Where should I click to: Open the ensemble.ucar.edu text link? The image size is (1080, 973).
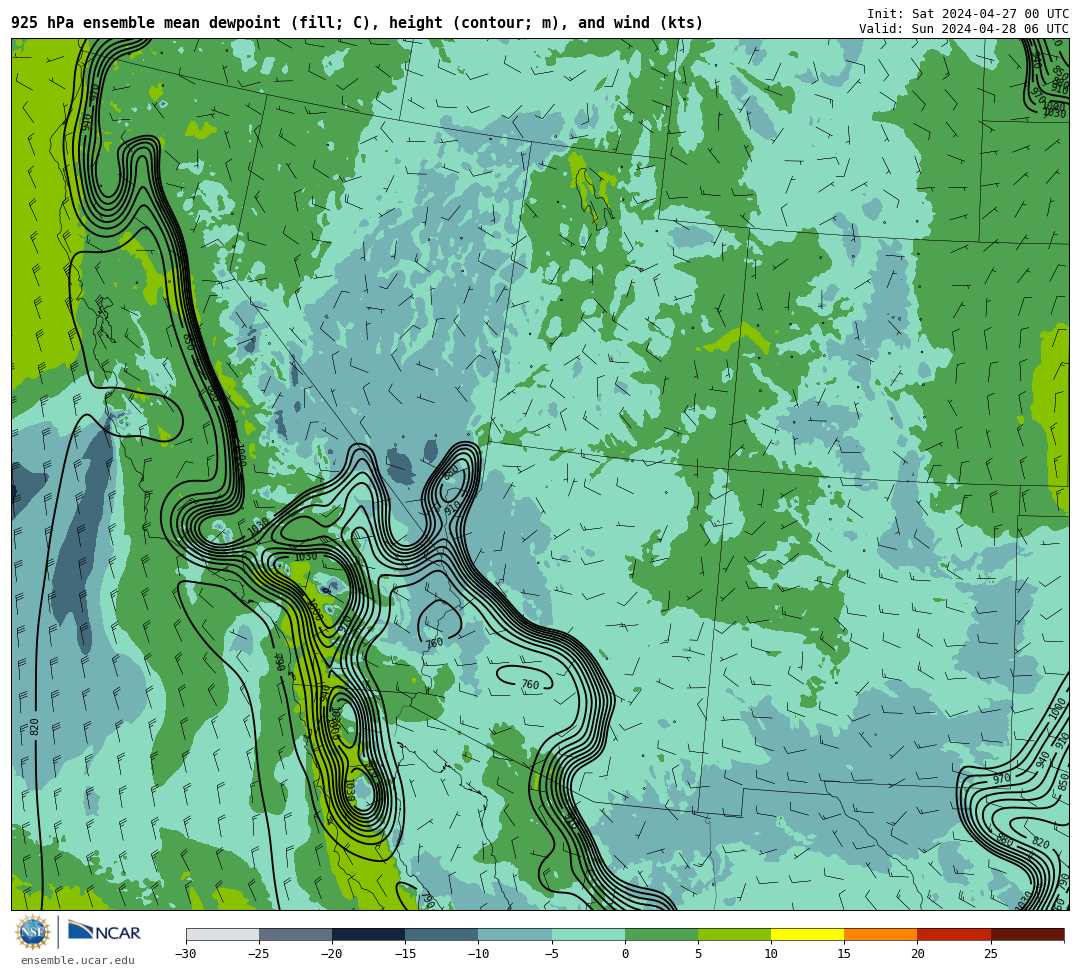click(x=78, y=960)
